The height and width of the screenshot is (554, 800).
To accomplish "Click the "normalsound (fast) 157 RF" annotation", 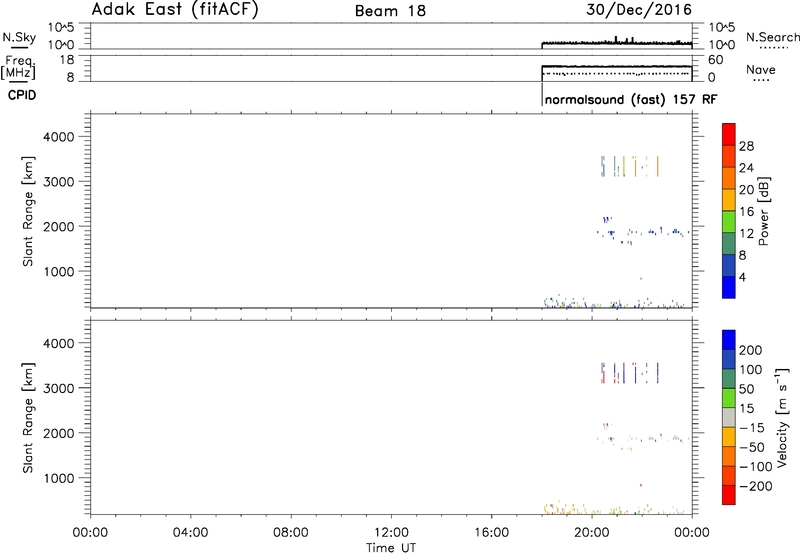I will point(631,99).
